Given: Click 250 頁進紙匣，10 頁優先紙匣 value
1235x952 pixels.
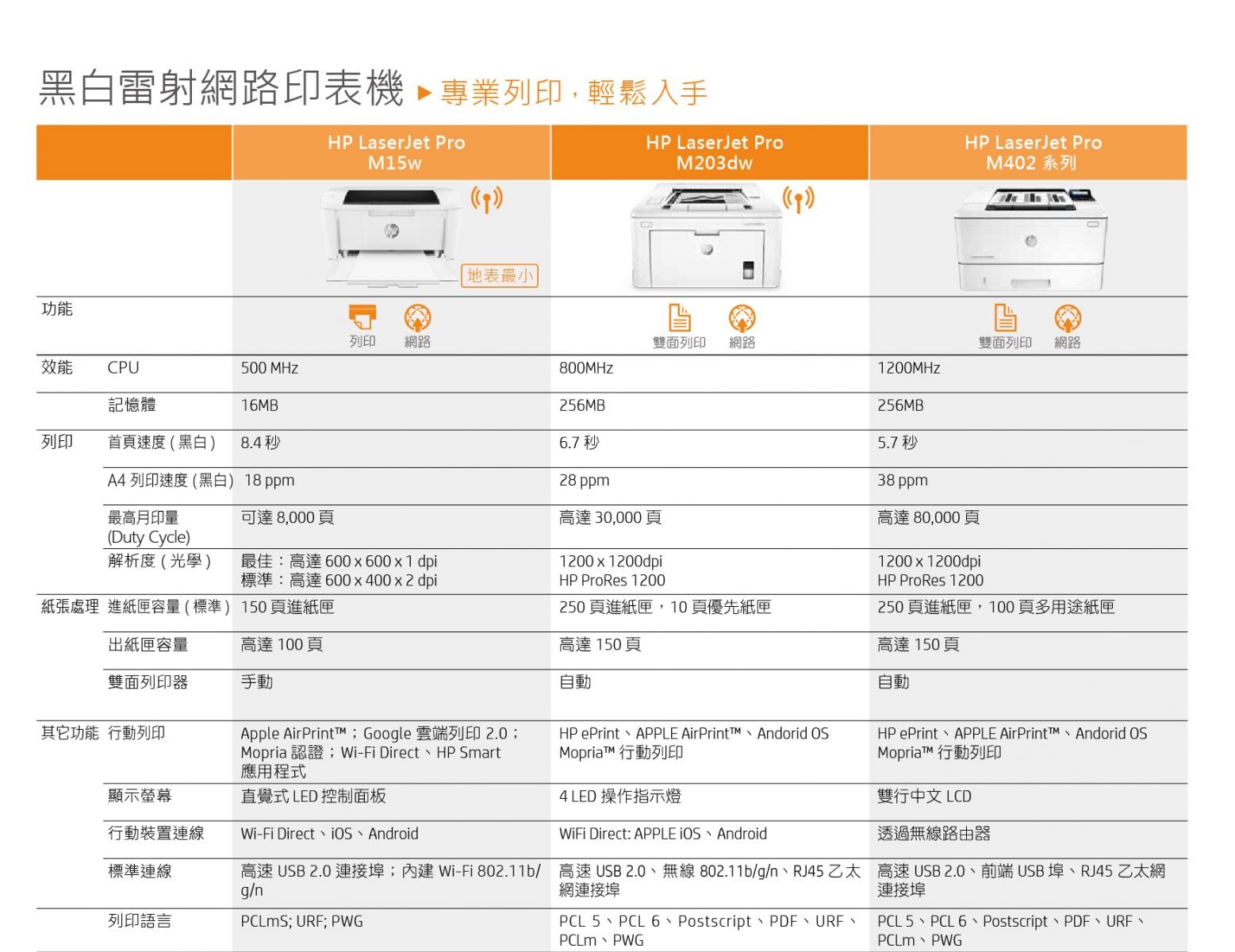Looking at the screenshot, I should click(x=665, y=607).
